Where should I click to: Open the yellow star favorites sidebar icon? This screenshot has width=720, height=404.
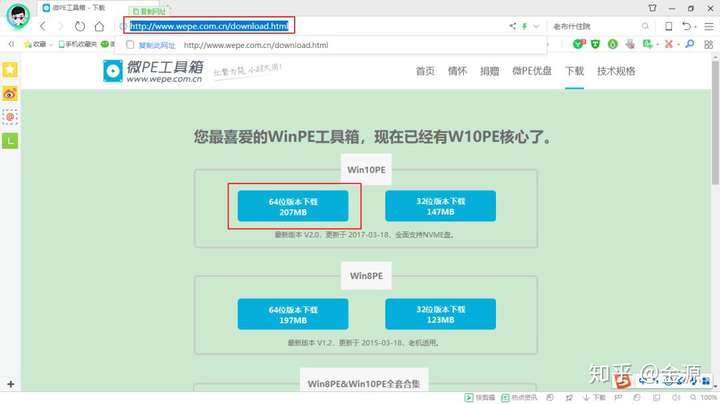(x=10, y=70)
